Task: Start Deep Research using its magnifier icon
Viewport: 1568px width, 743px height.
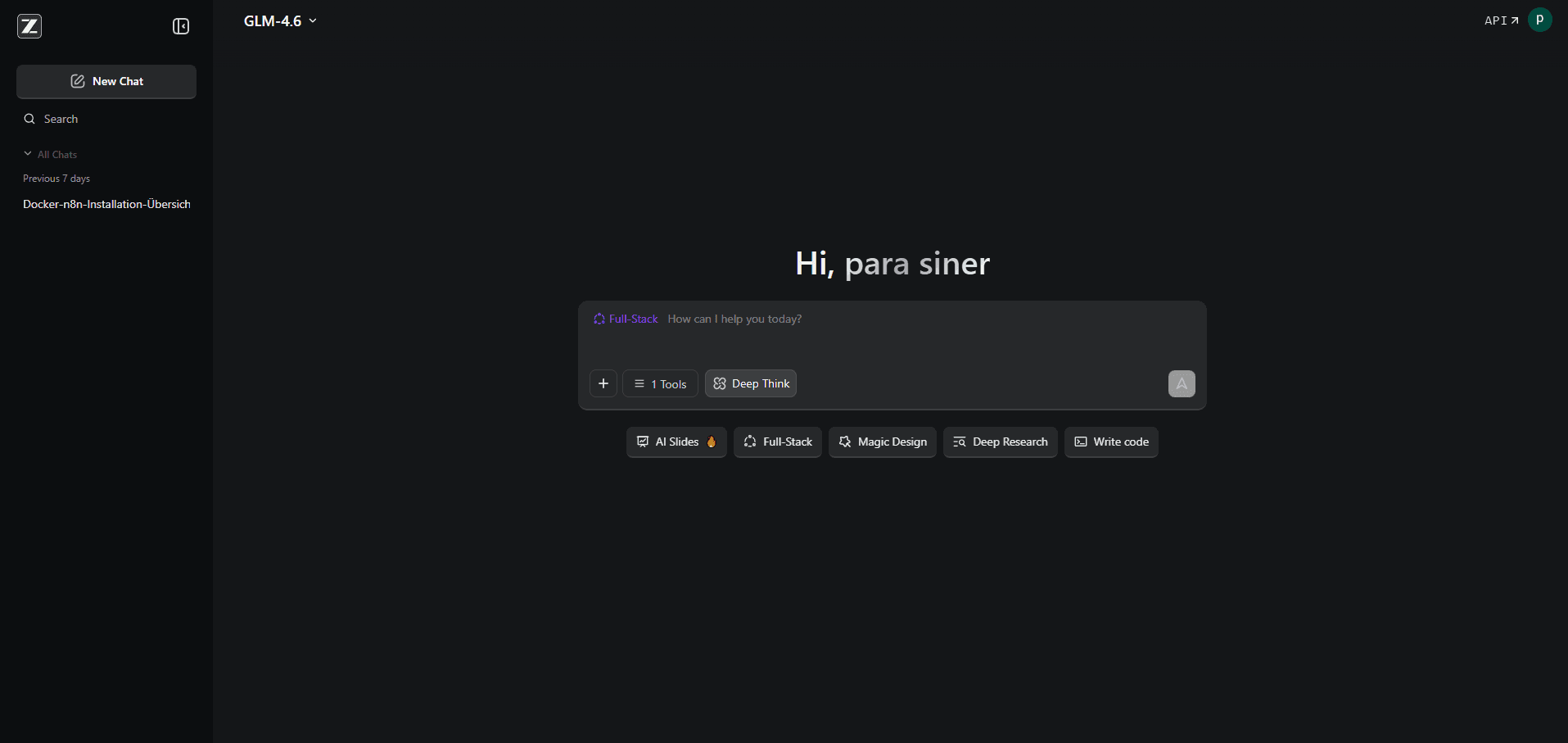Action: pyautogui.click(x=958, y=442)
